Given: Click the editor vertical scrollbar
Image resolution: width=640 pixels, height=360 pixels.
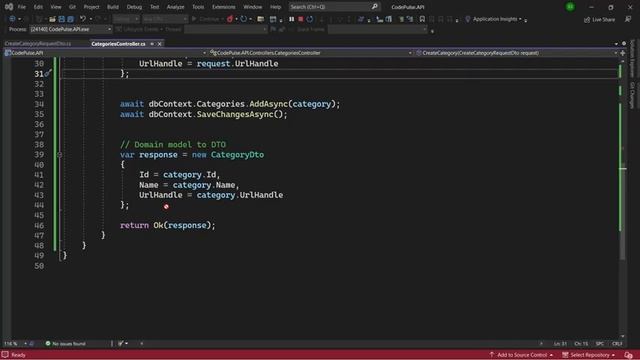Looking at the screenshot, I should (623, 198).
